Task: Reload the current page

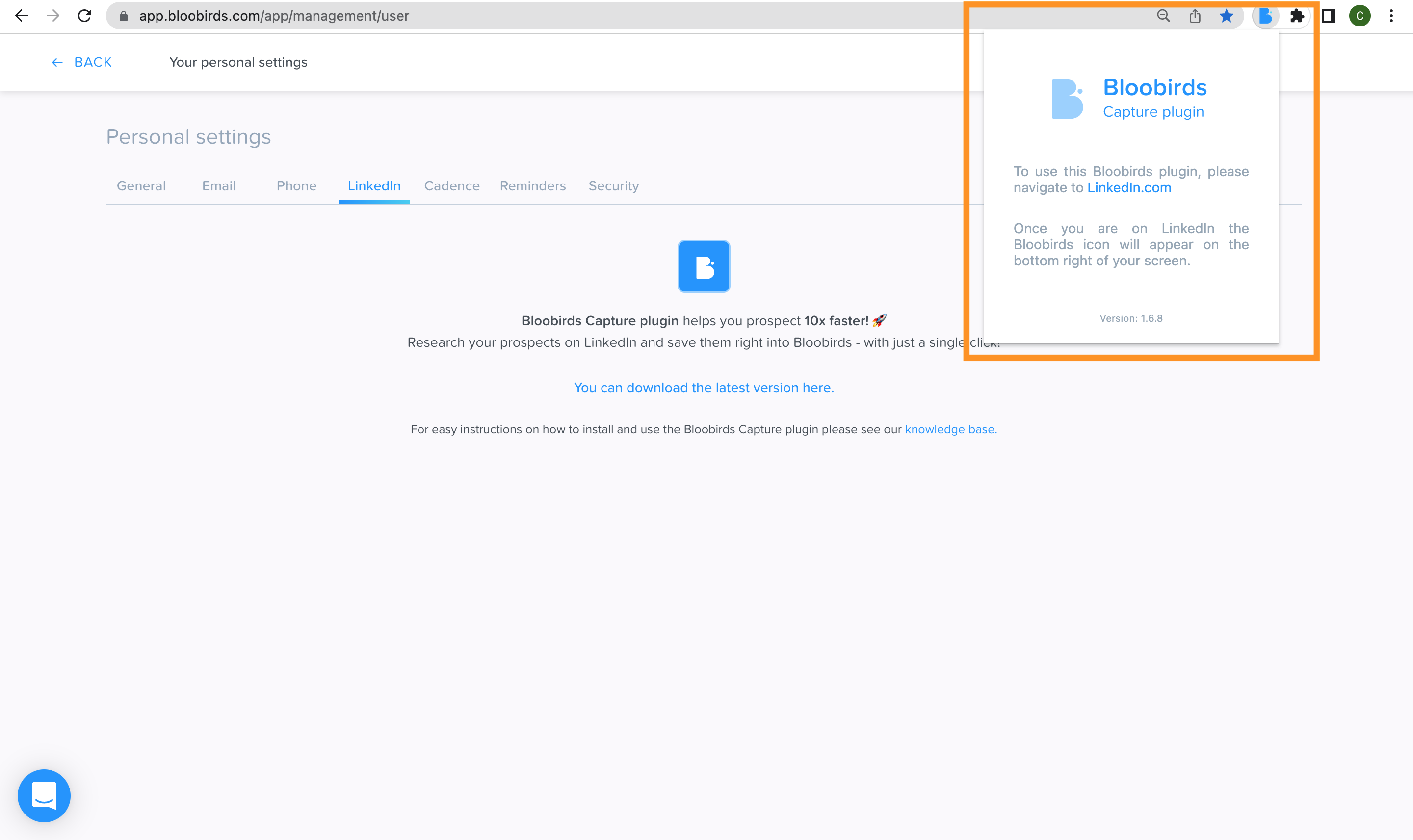Action: [x=84, y=16]
